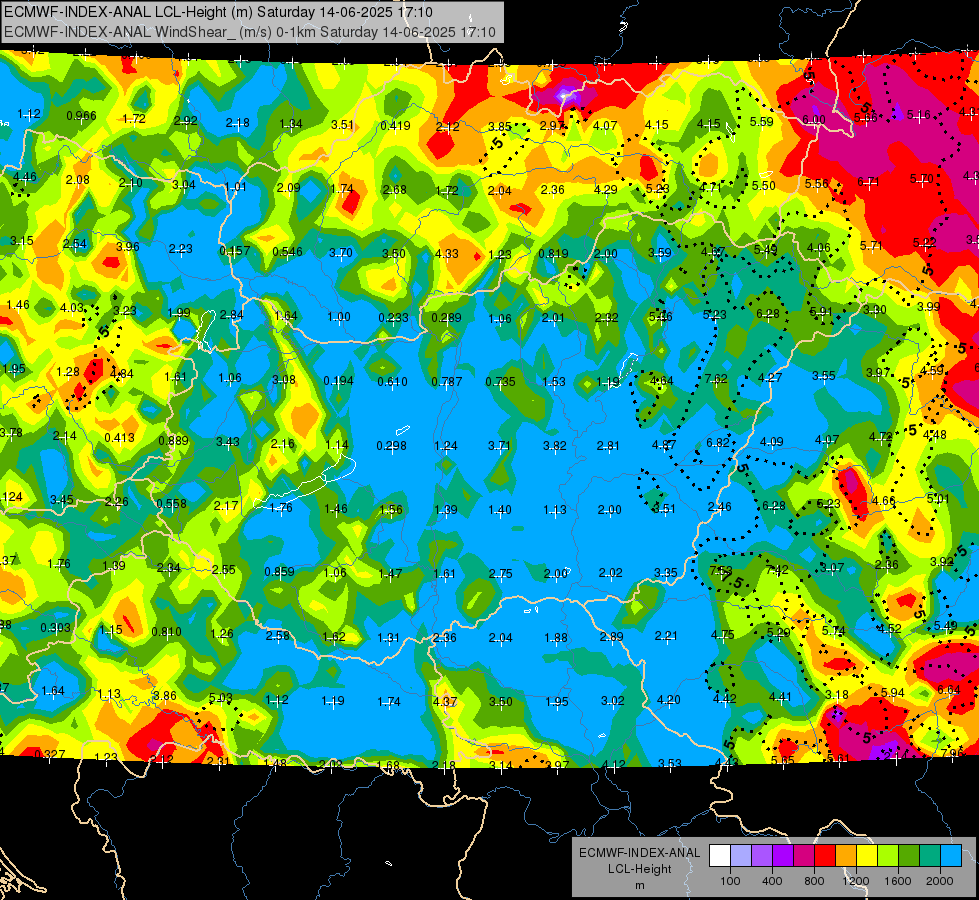The image size is (979, 900).
Task: Click the orange swatch in the legend
Action: point(845,856)
